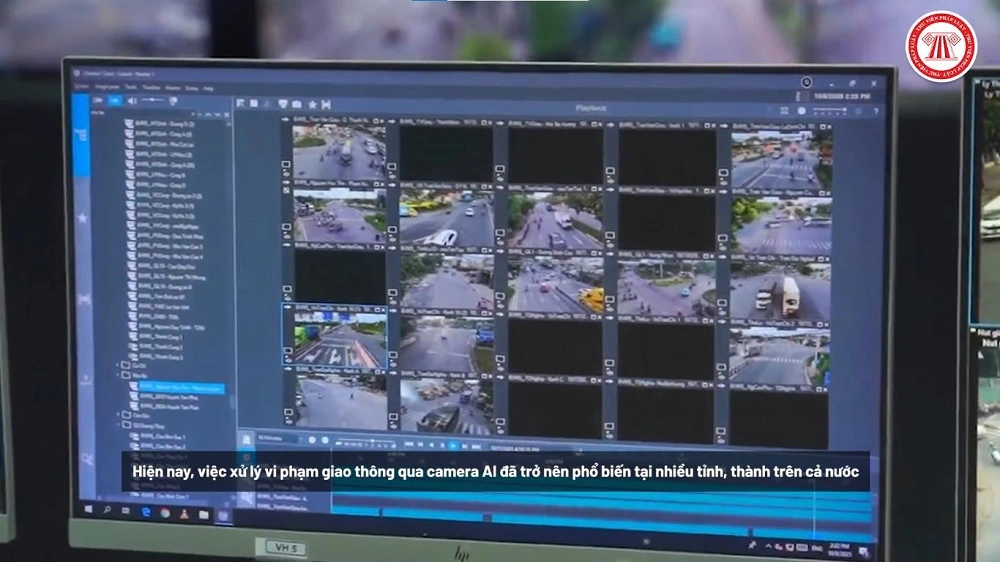Click the monitor icon in the image pane toolbar

click(283, 103)
